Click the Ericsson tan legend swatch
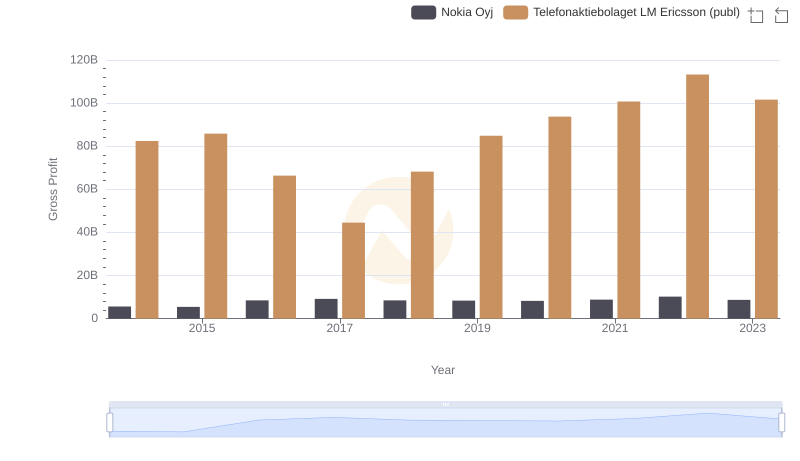 click(x=515, y=12)
